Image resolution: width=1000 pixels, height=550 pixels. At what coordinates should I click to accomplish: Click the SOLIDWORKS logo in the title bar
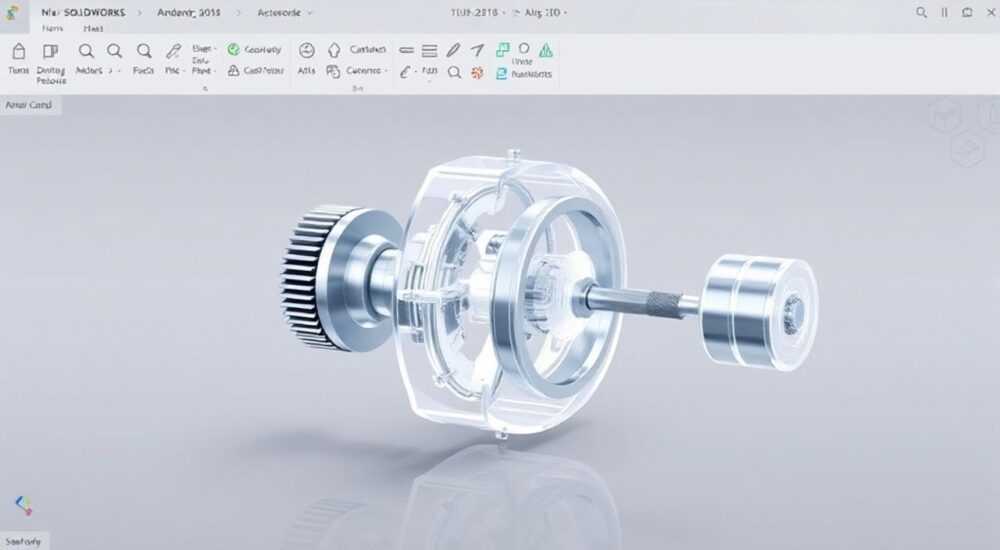[12, 13]
